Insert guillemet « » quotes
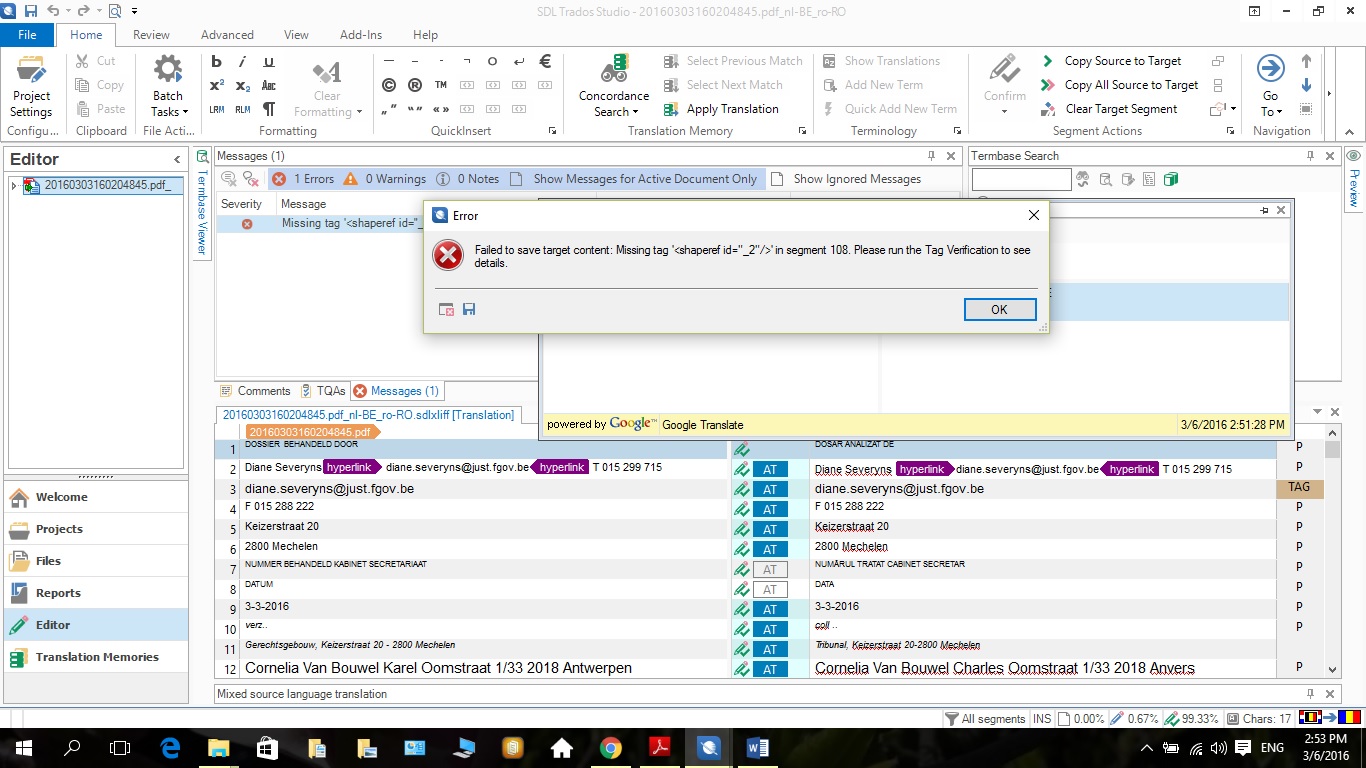 pyautogui.click(x=441, y=109)
